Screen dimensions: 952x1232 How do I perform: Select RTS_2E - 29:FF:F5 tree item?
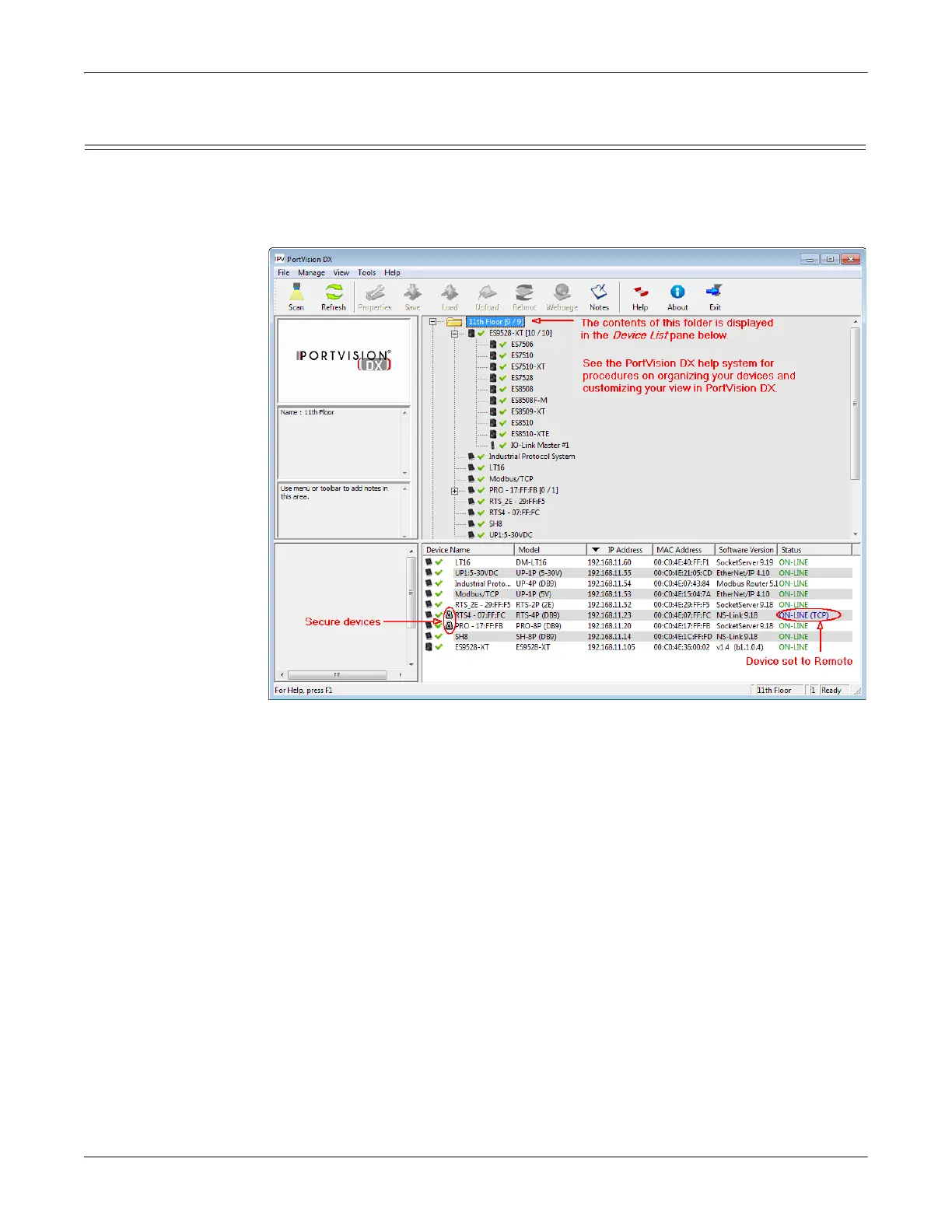(516, 502)
